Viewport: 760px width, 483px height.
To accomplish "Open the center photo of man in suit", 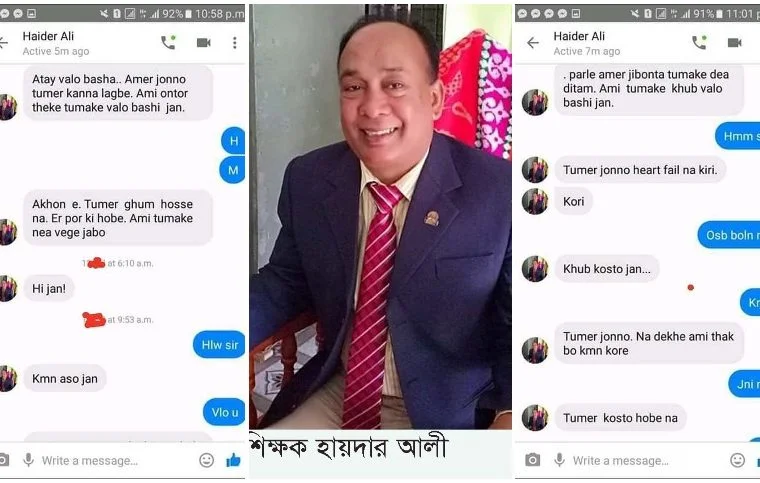I will pyautogui.click(x=380, y=217).
